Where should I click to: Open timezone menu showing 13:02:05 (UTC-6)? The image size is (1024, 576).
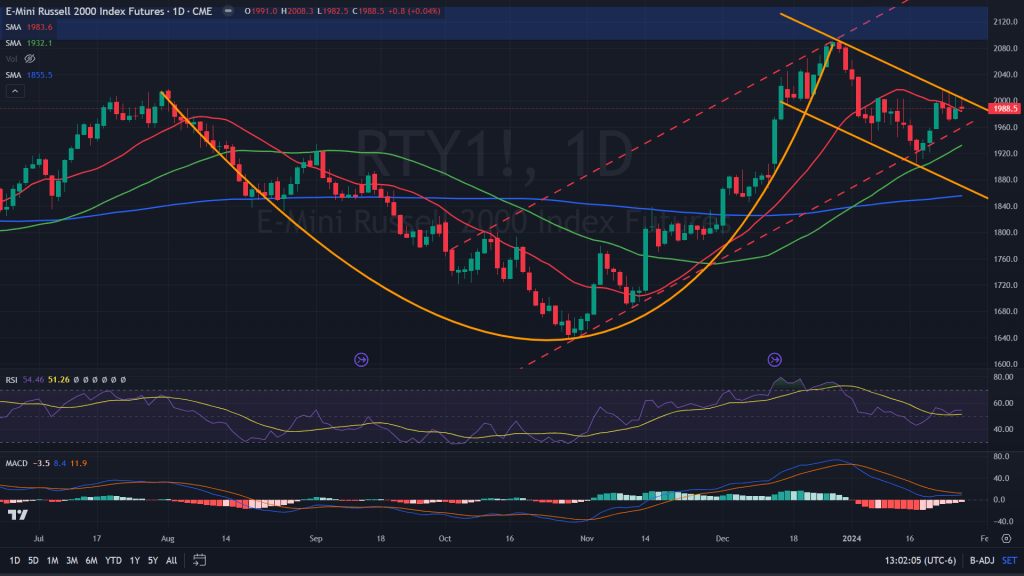[919, 560]
